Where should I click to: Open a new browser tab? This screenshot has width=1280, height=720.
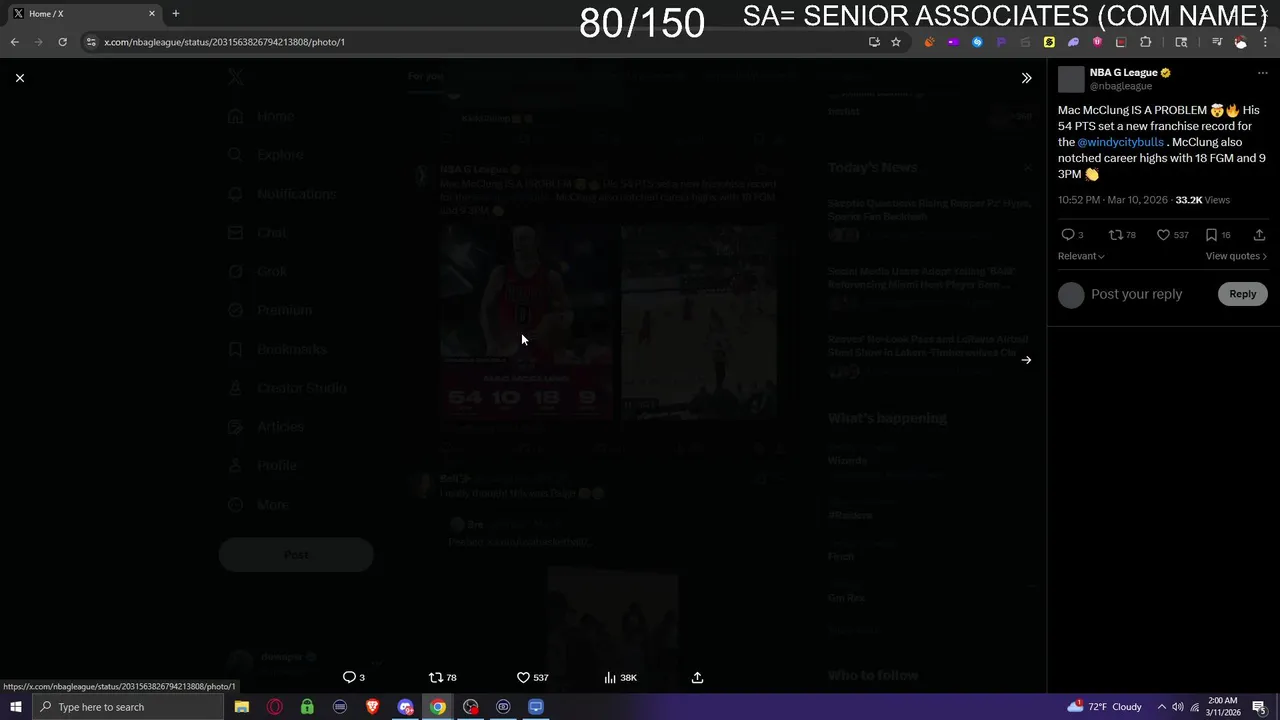(x=176, y=13)
